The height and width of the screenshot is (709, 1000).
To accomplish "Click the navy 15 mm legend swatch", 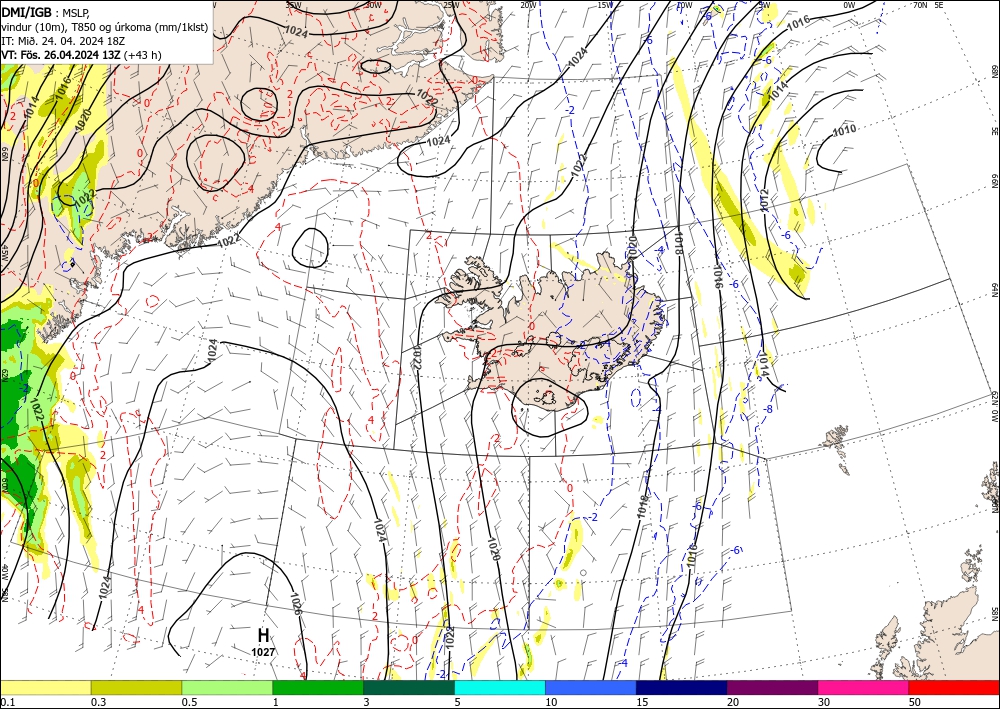I will (682, 687).
